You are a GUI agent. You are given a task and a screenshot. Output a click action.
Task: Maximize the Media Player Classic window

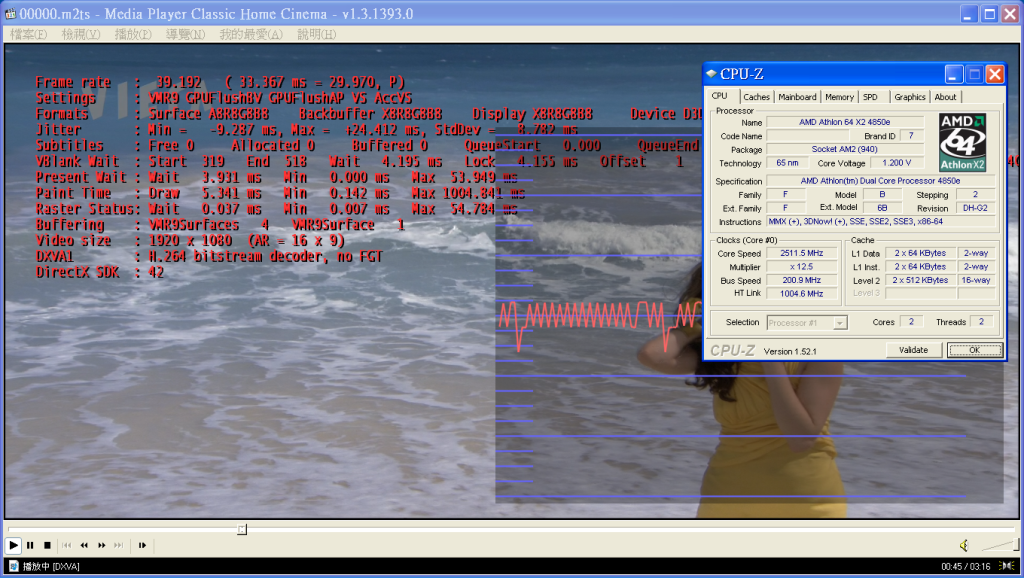pyautogui.click(x=990, y=14)
